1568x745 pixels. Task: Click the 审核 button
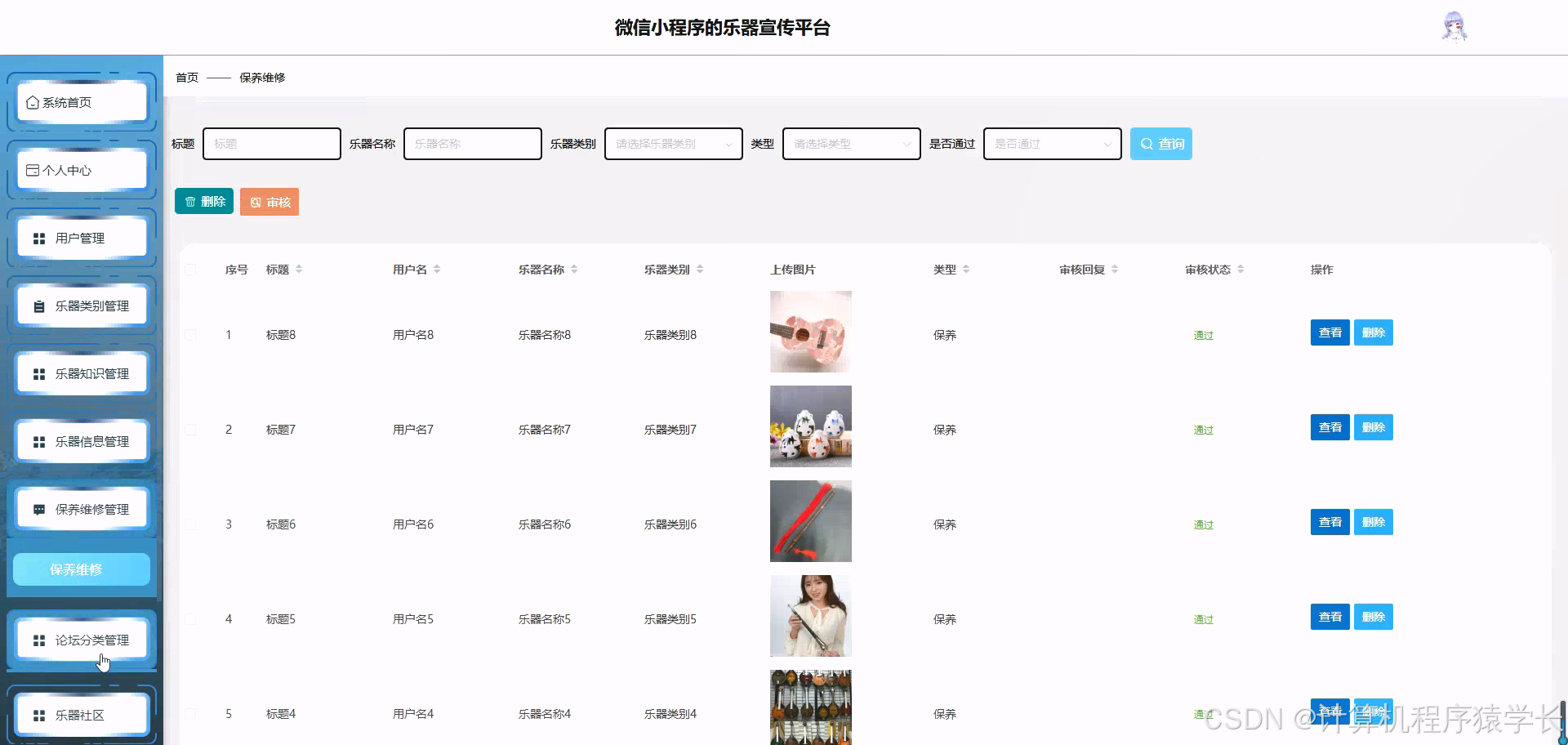point(269,201)
